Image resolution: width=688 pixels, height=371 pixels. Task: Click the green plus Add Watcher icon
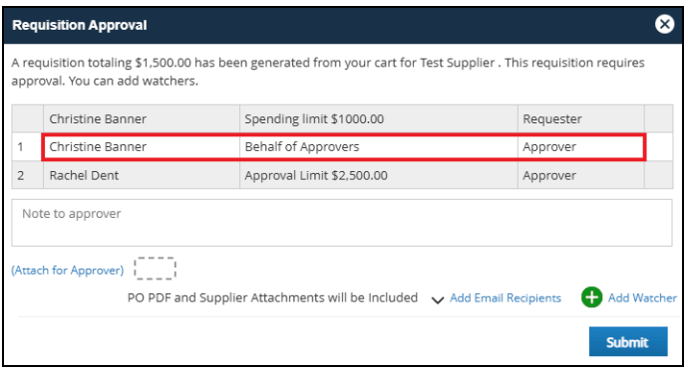pyautogui.click(x=591, y=297)
